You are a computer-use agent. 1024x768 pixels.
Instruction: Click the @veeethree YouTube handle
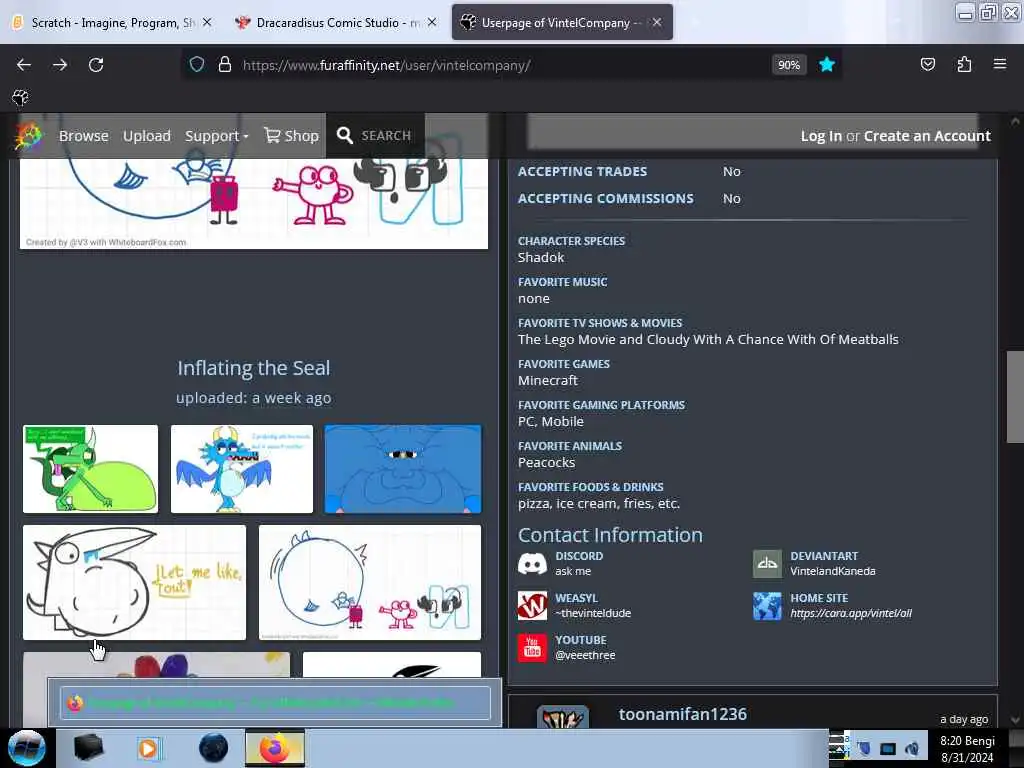pos(585,655)
